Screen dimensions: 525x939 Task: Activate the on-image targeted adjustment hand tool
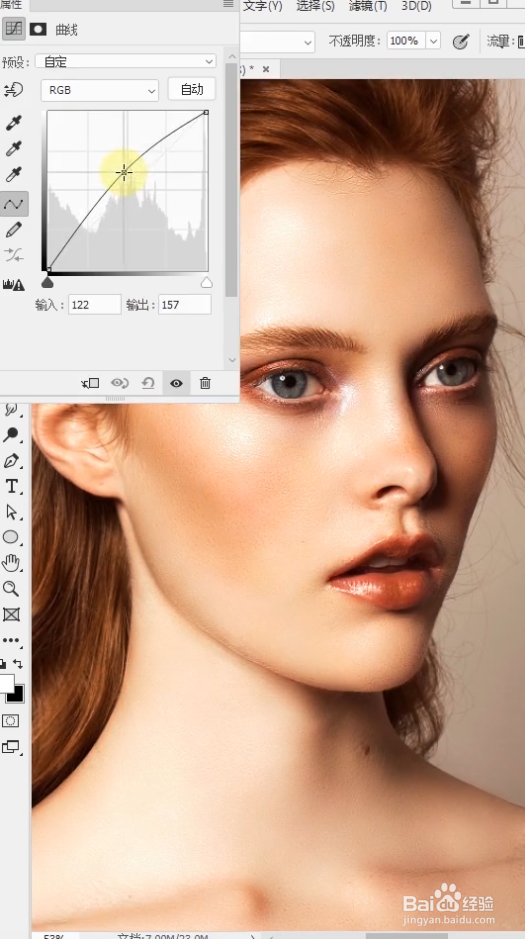point(13,90)
